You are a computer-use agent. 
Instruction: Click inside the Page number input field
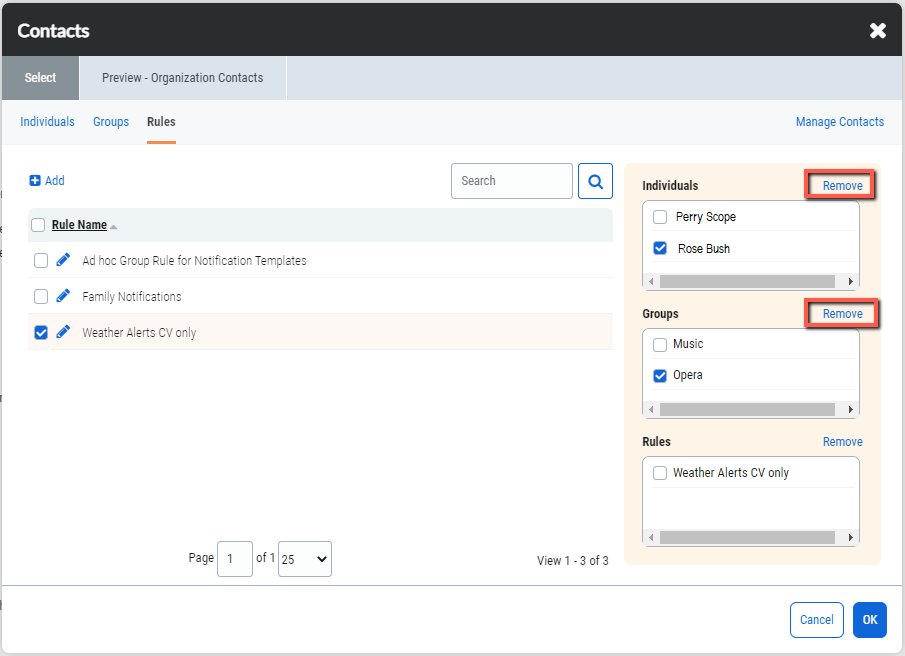click(235, 558)
